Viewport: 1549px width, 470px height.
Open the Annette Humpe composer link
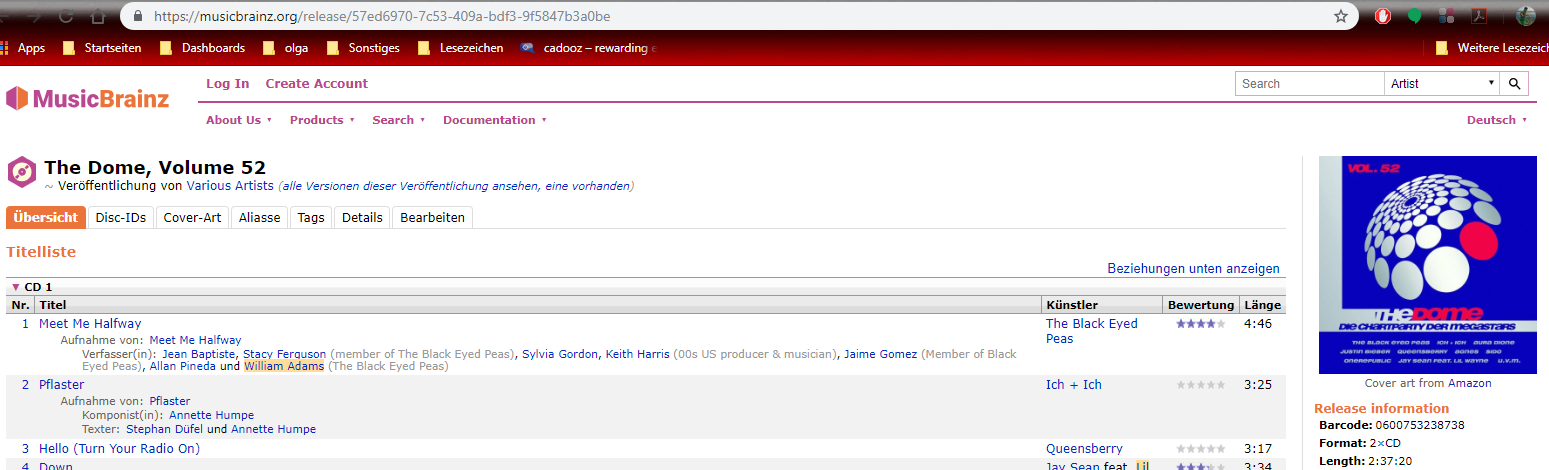211,415
